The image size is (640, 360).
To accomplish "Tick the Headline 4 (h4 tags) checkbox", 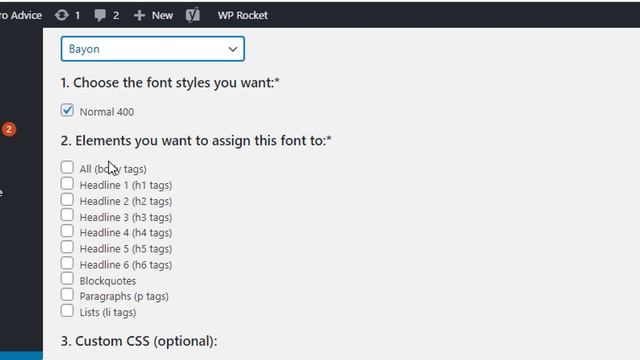I will tap(67, 231).
